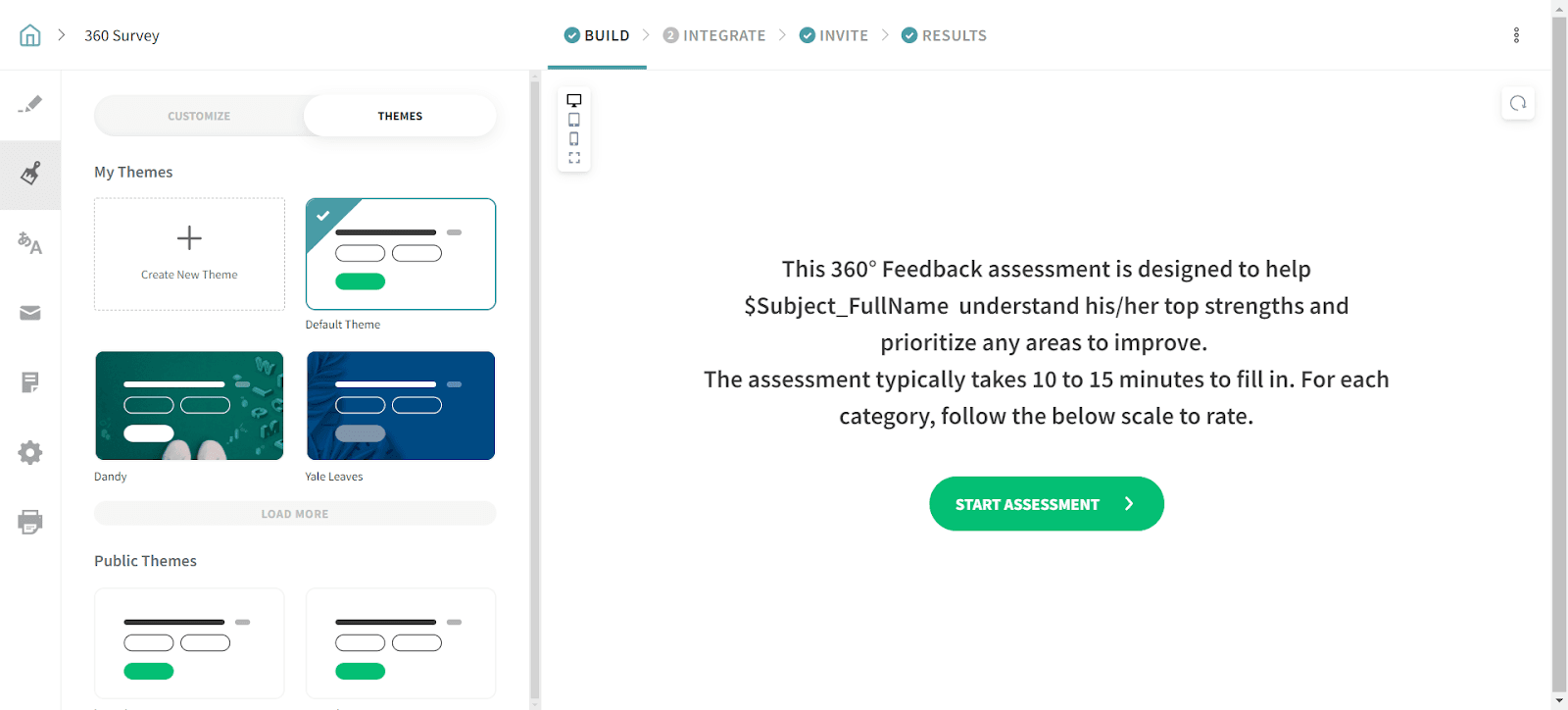Enter fullscreen preview mode
Screen dimensions: 1568x710
coord(574,157)
